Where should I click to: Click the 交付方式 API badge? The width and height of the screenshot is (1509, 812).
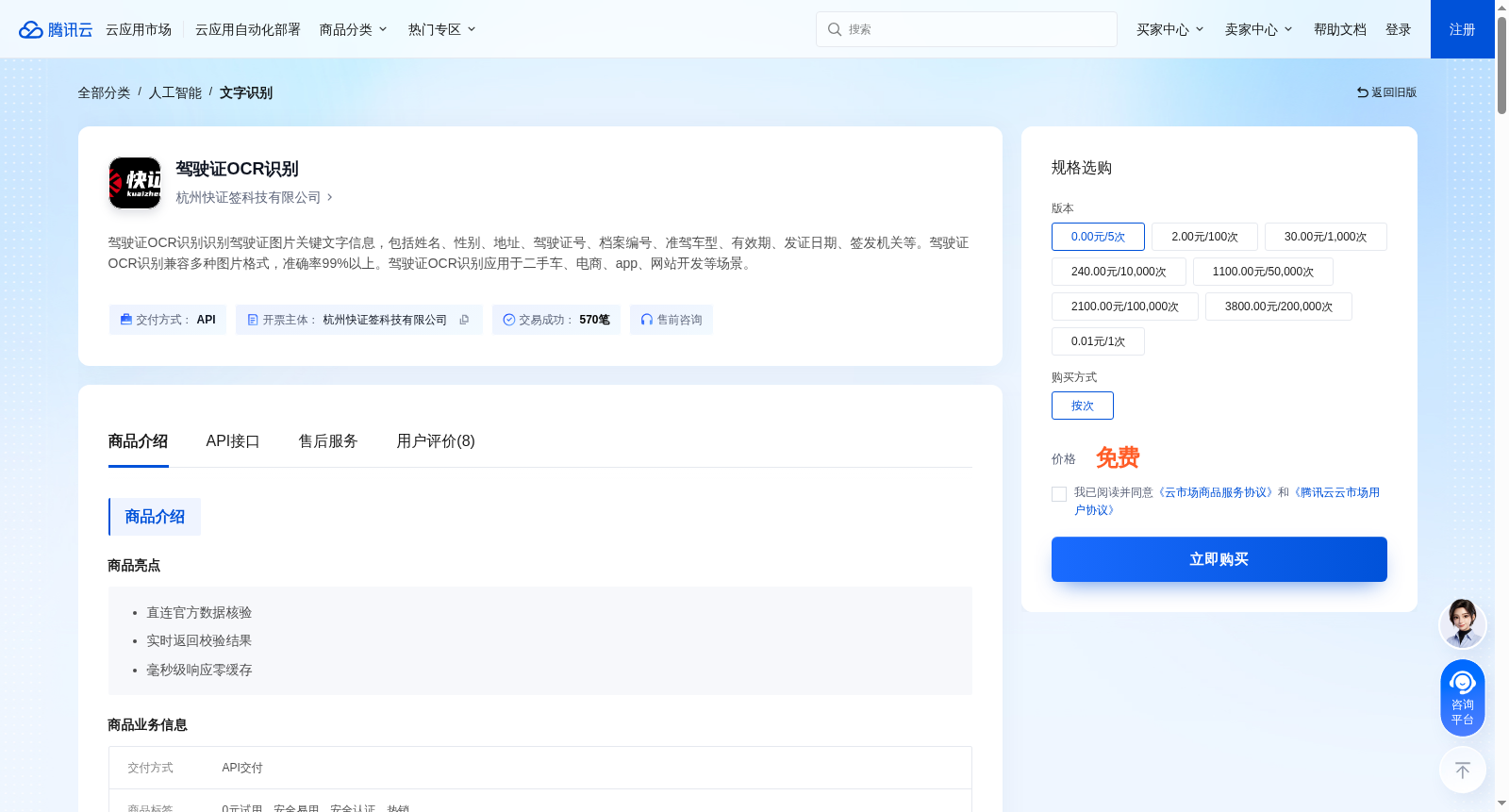click(x=168, y=320)
